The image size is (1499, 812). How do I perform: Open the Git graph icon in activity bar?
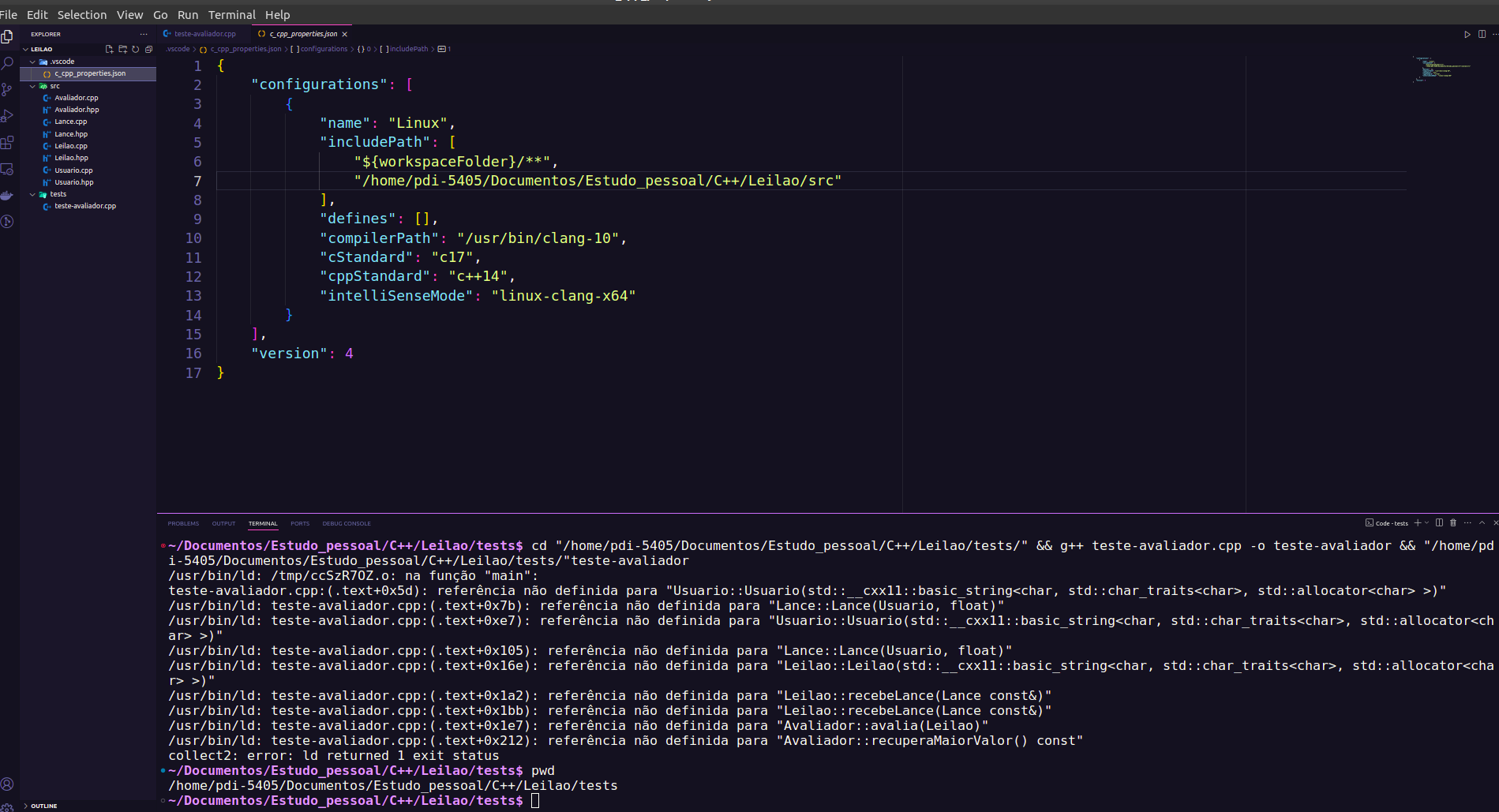[x=7, y=222]
